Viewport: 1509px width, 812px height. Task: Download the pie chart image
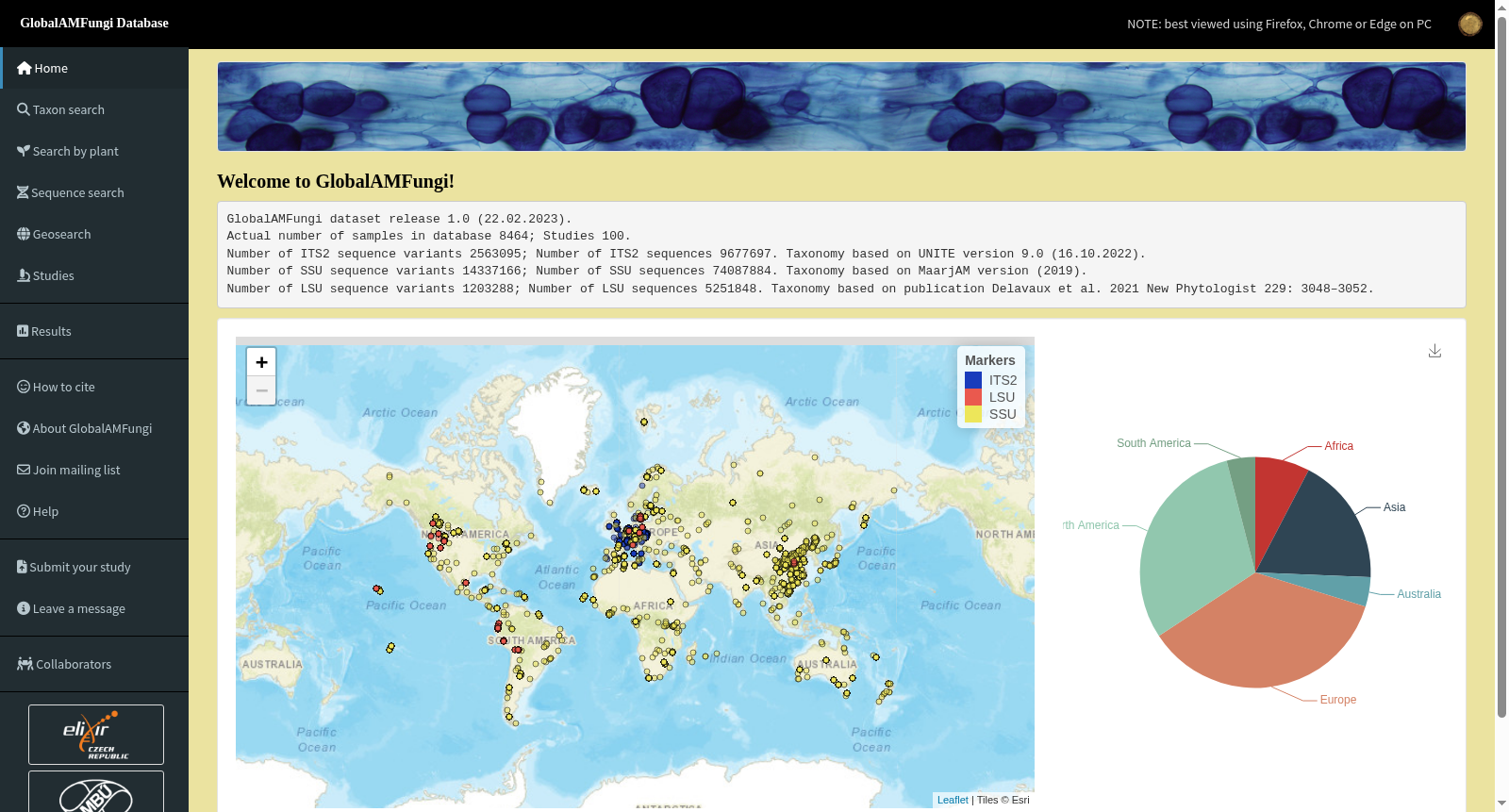[x=1434, y=351]
